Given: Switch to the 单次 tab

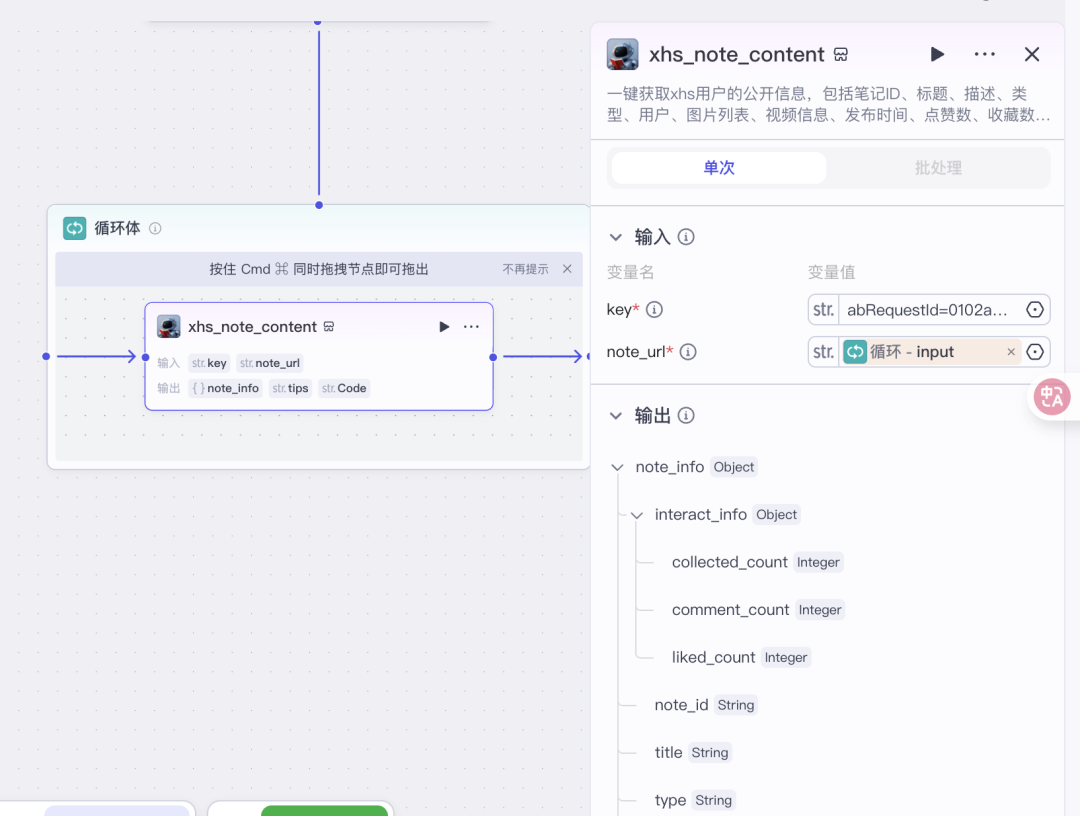Looking at the screenshot, I should (x=718, y=167).
